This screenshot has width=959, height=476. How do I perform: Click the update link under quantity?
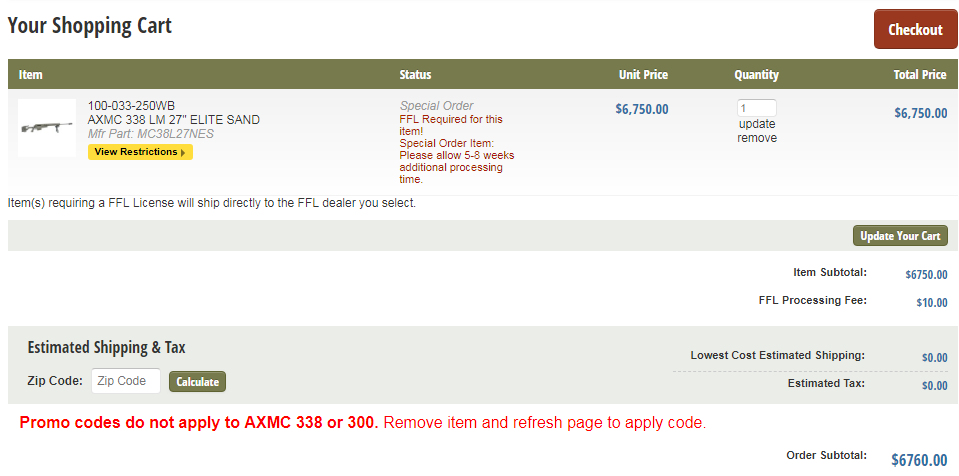pos(757,124)
